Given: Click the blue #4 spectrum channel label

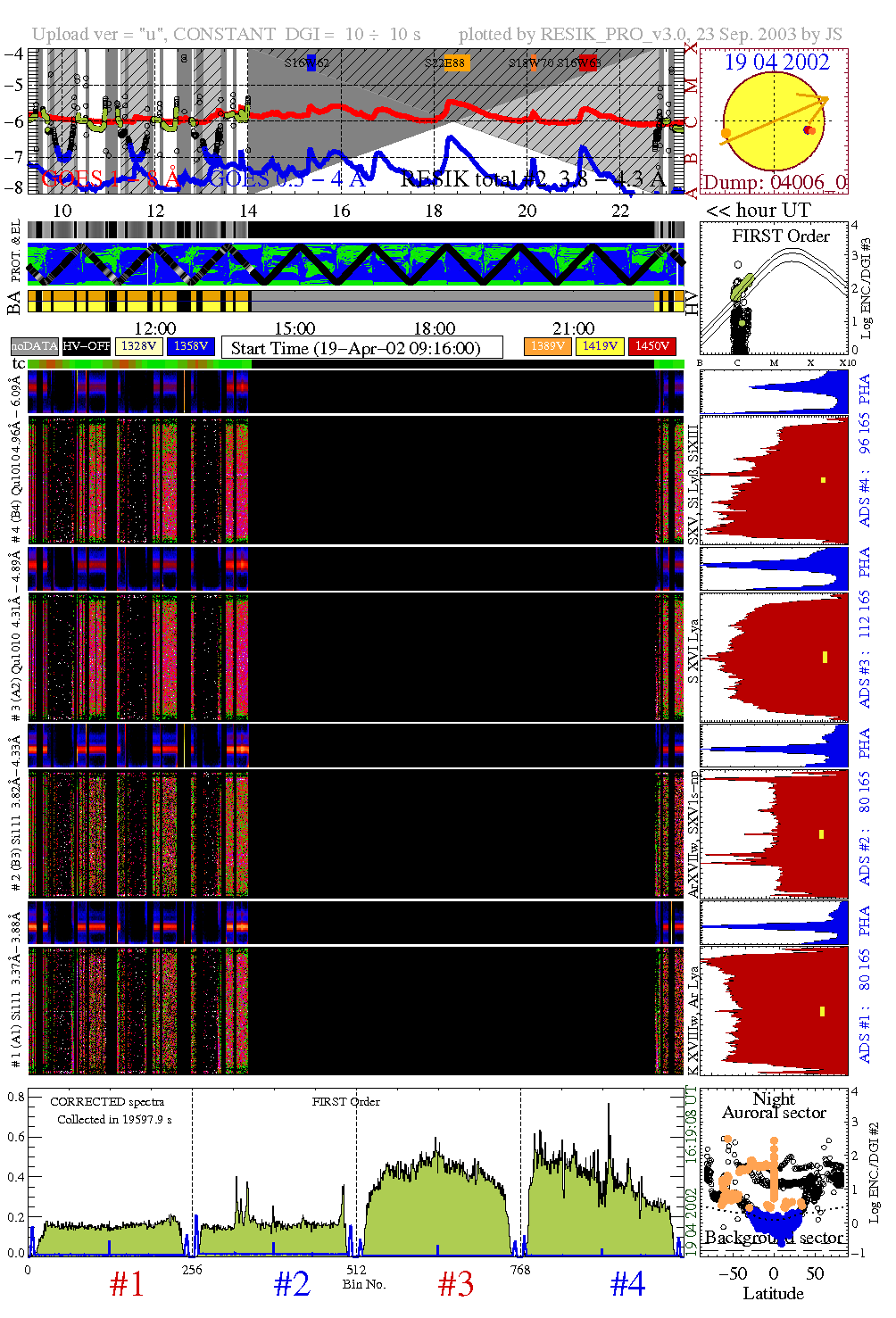Looking at the screenshot, I should point(627,1284).
